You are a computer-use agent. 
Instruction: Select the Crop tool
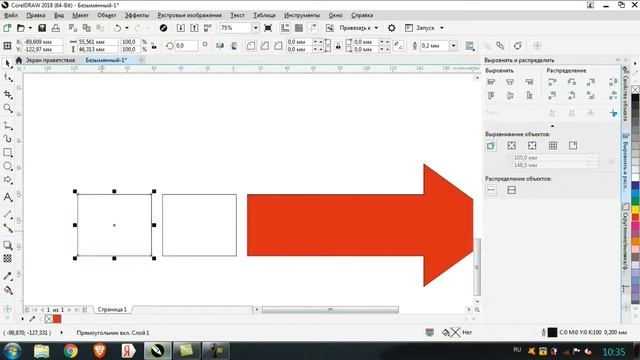7,94
